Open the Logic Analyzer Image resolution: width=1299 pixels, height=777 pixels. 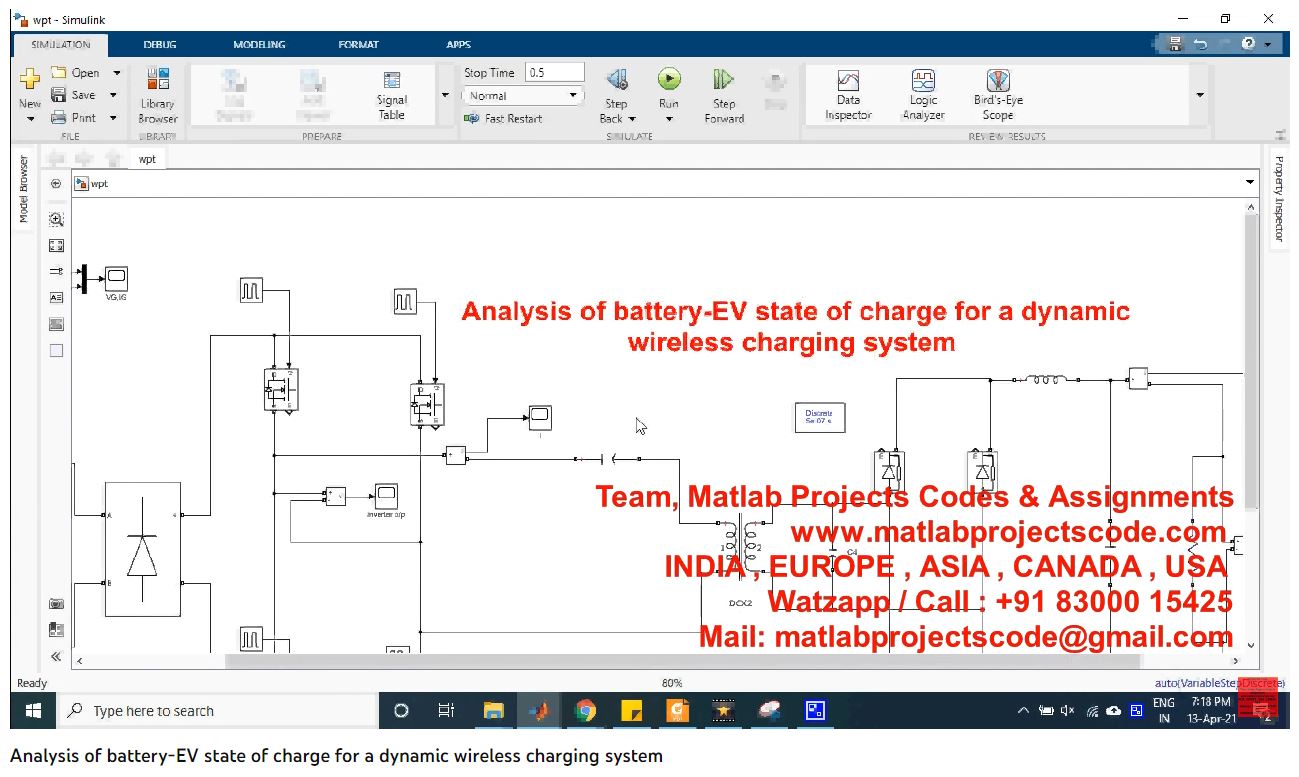click(923, 95)
